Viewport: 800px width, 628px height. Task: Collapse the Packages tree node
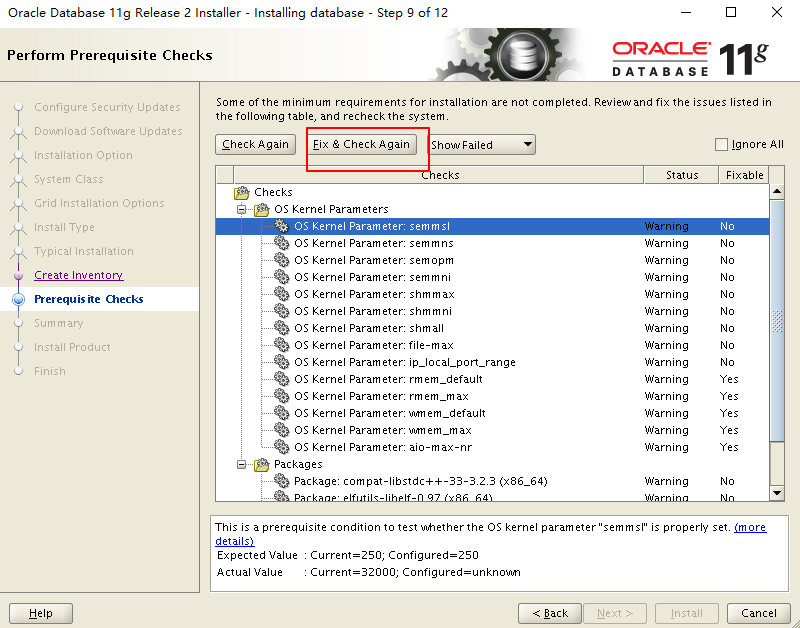[x=240, y=464]
